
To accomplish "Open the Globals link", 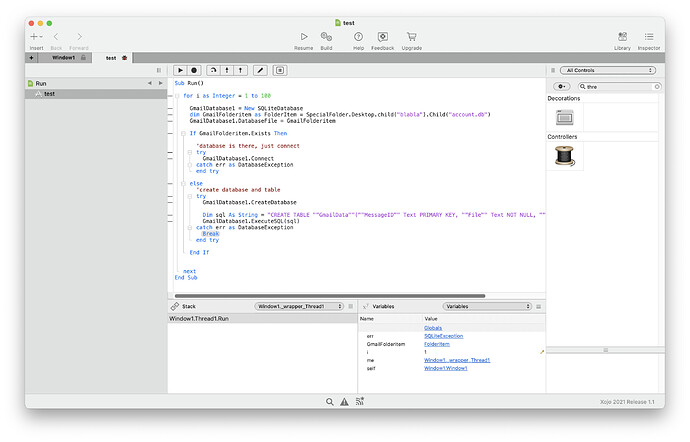I will (x=433, y=328).
